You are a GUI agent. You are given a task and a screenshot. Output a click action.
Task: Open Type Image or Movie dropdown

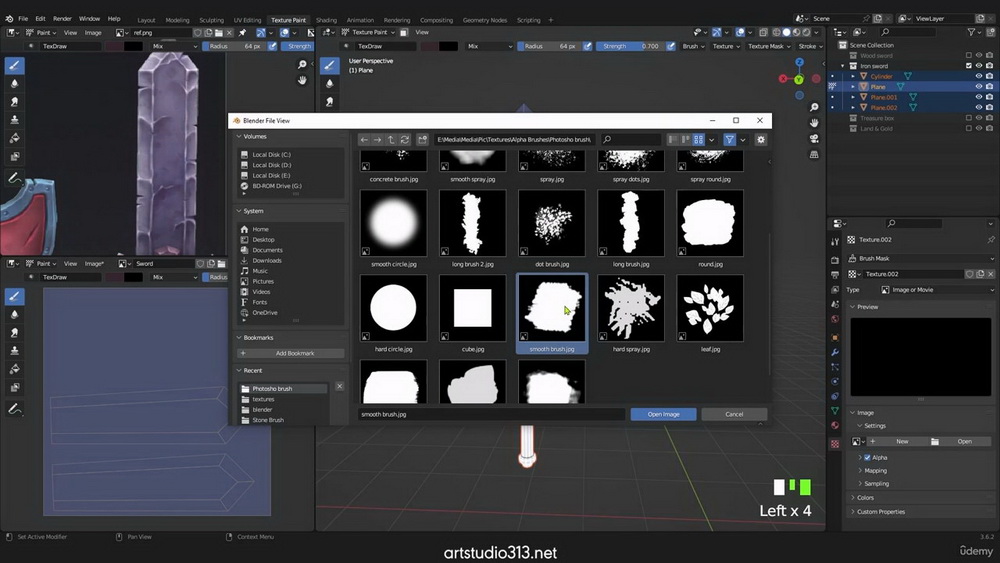[x=936, y=289]
